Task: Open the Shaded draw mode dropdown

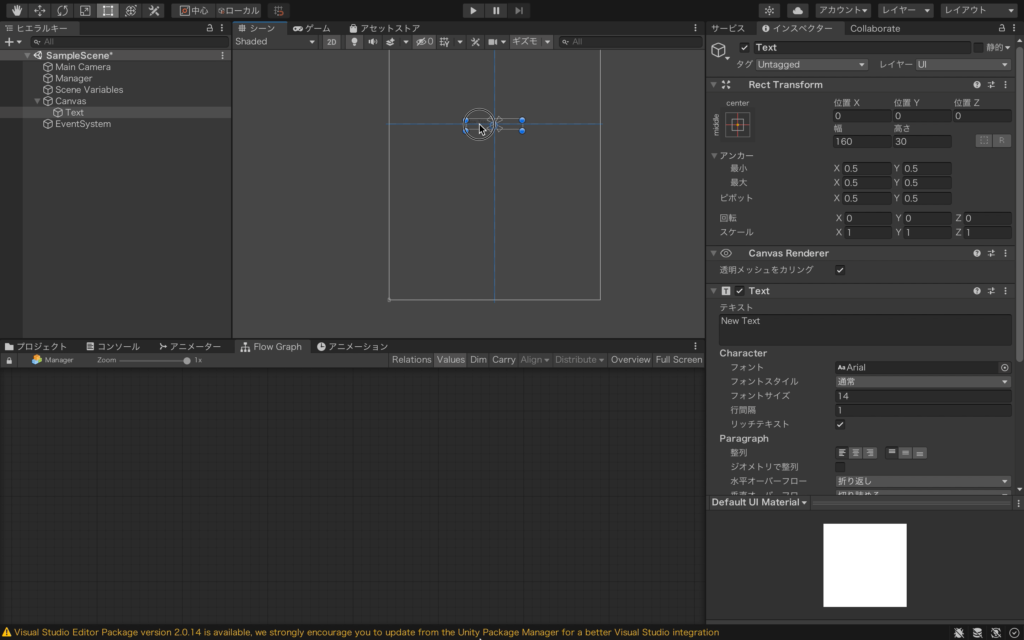Action: click(276, 42)
